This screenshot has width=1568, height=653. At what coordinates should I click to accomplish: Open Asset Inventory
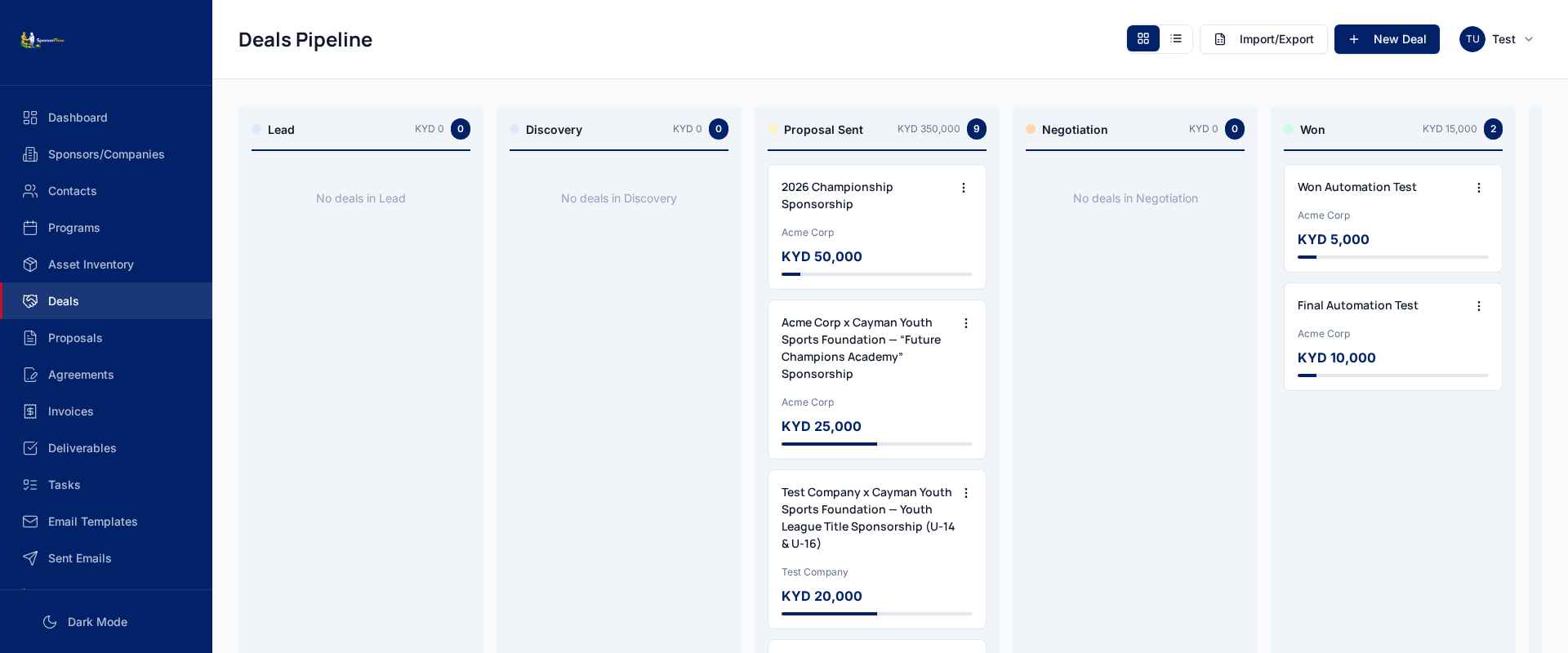click(106, 264)
